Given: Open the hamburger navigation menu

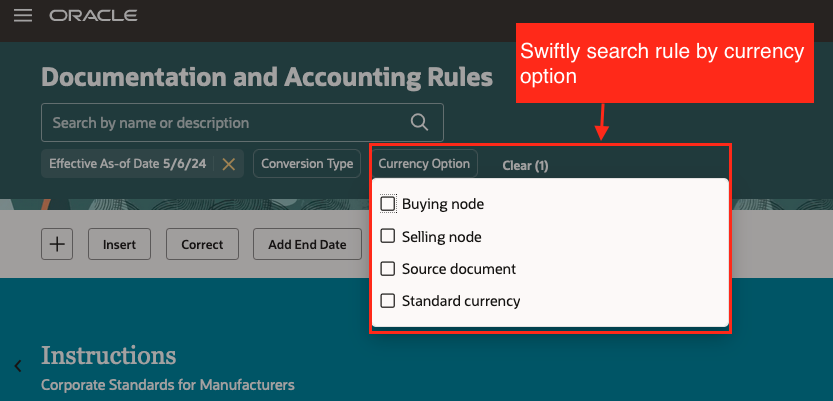Looking at the screenshot, I should 23,16.
